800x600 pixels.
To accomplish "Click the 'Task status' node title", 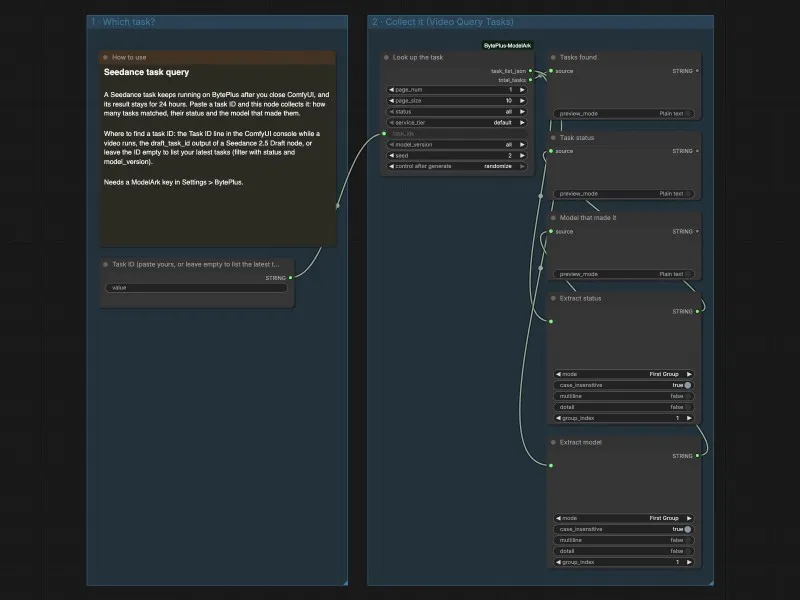I will [577, 138].
